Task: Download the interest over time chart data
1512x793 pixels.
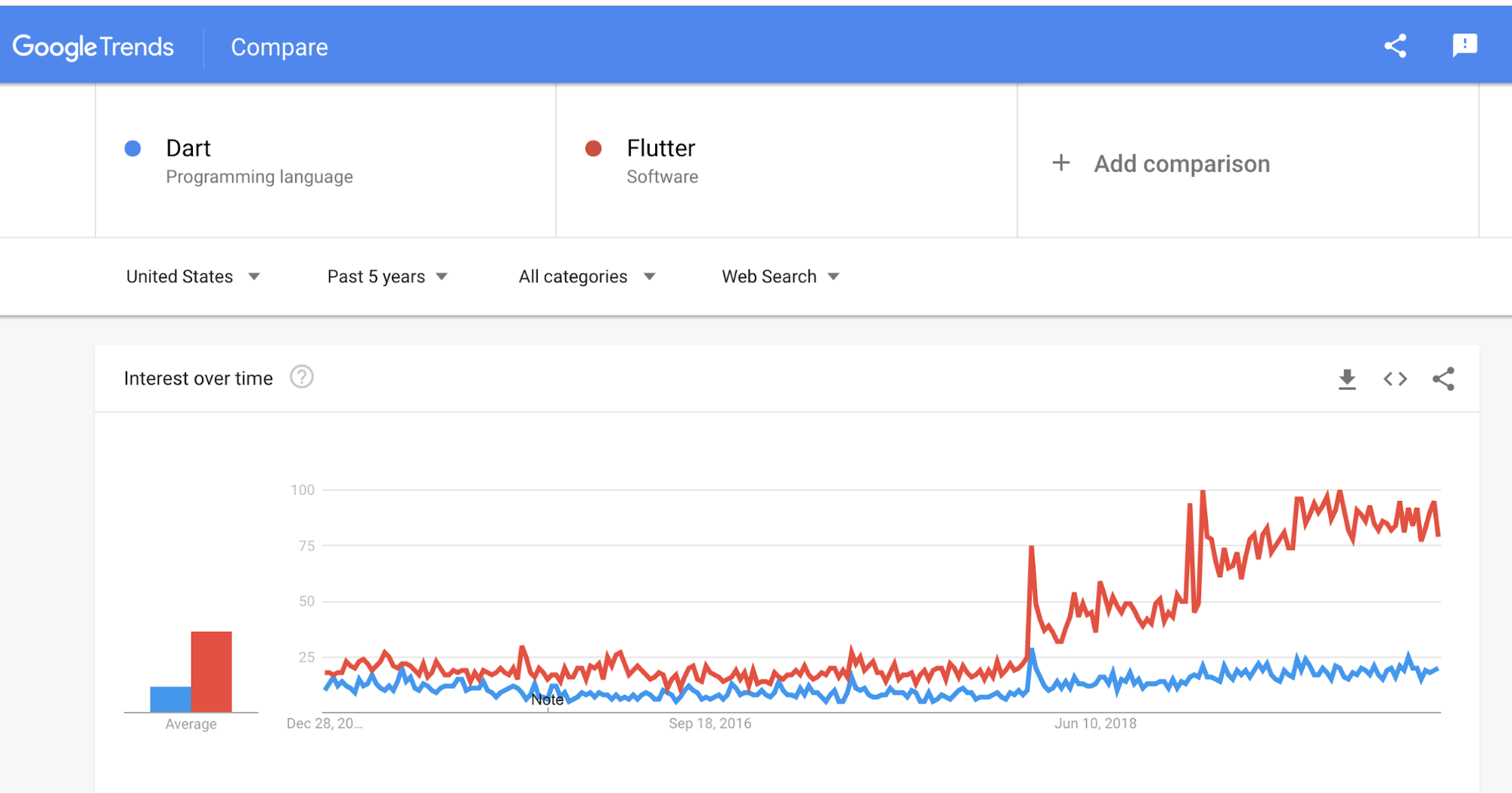Action: pyautogui.click(x=1347, y=379)
